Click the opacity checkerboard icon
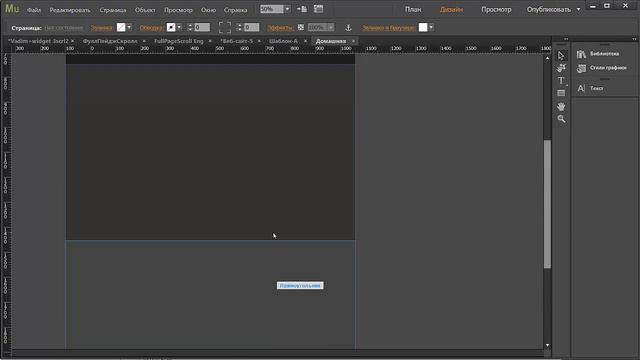 (x=301, y=27)
